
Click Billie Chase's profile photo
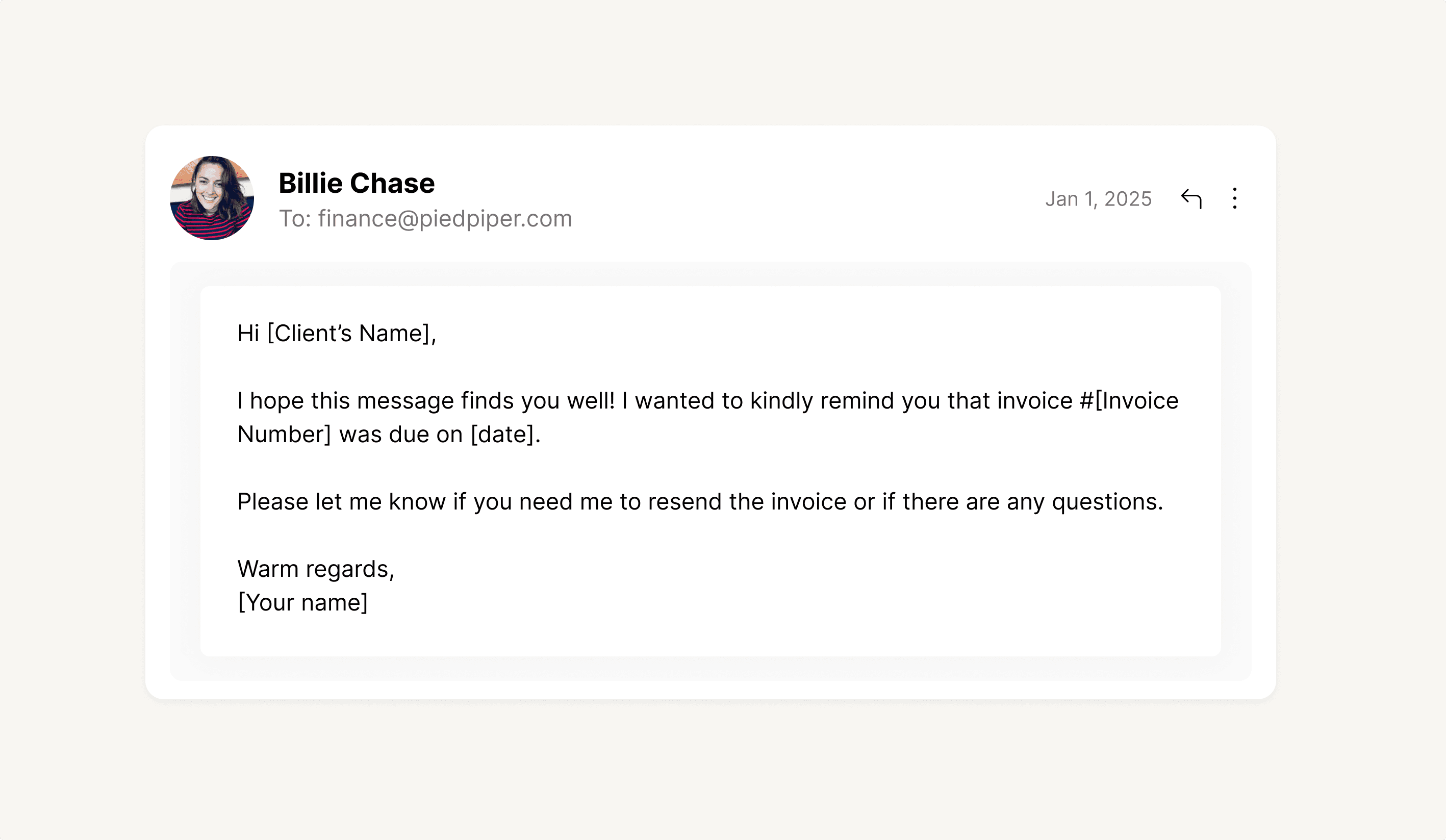click(x=212, y=198)
